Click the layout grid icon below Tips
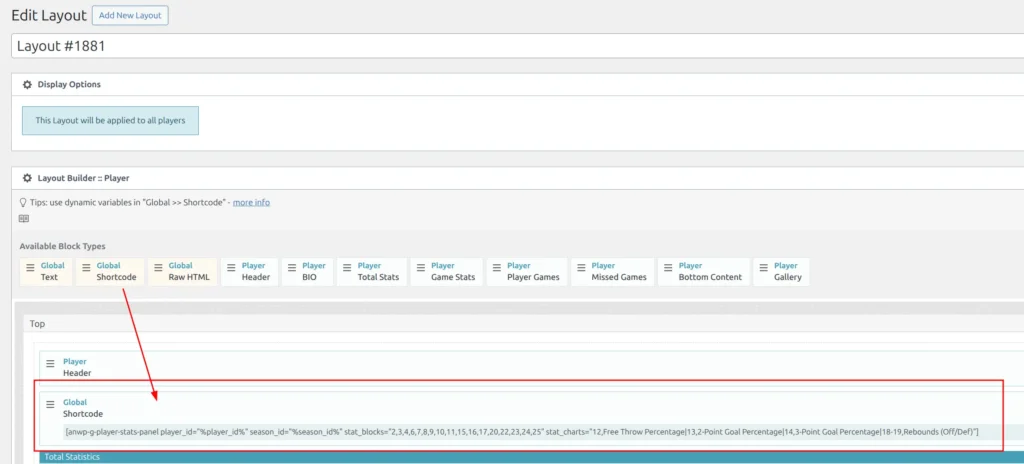The image size is (1024, 464). [24, 219]
